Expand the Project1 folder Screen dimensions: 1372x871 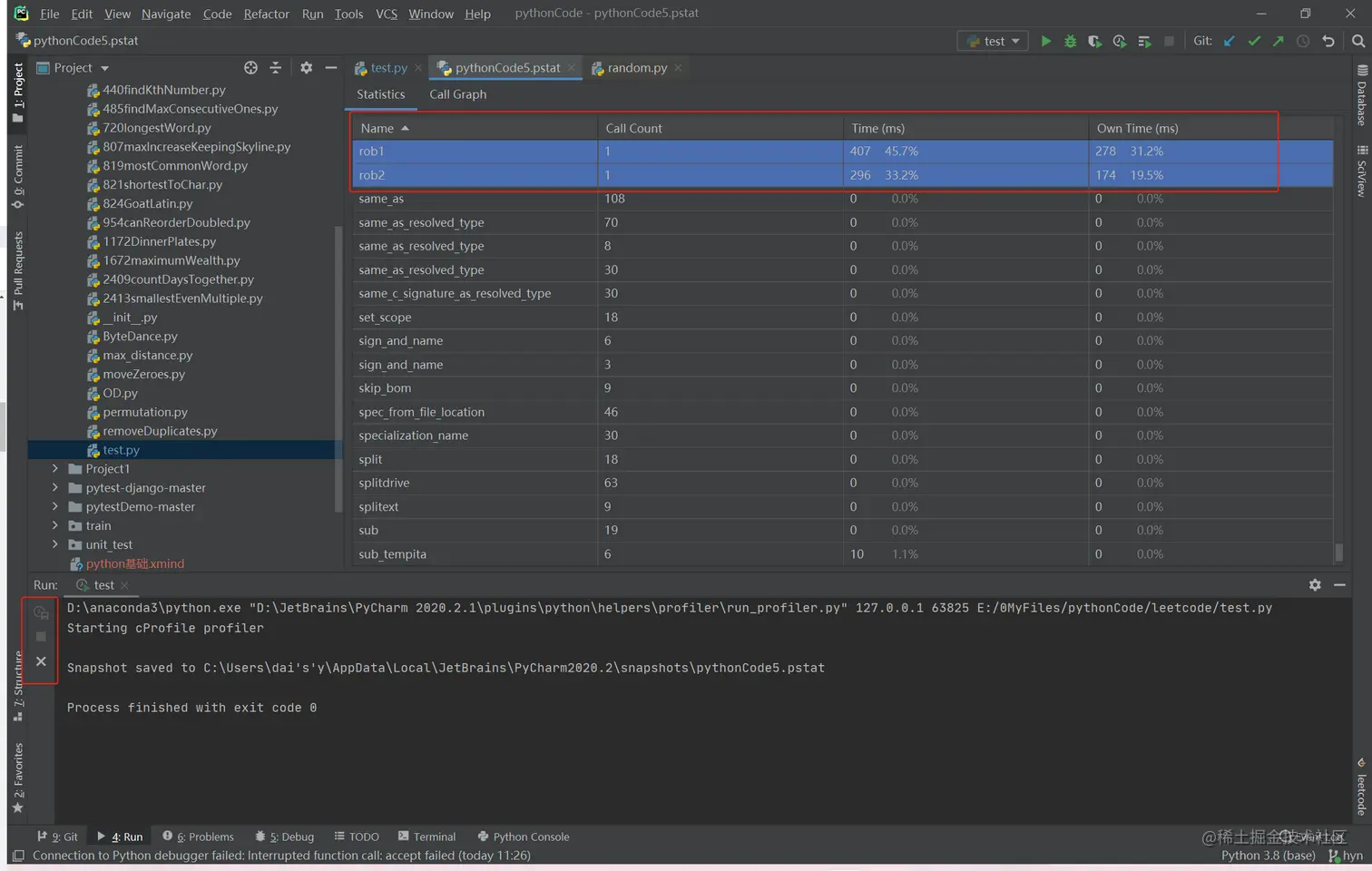coord(55,469)
